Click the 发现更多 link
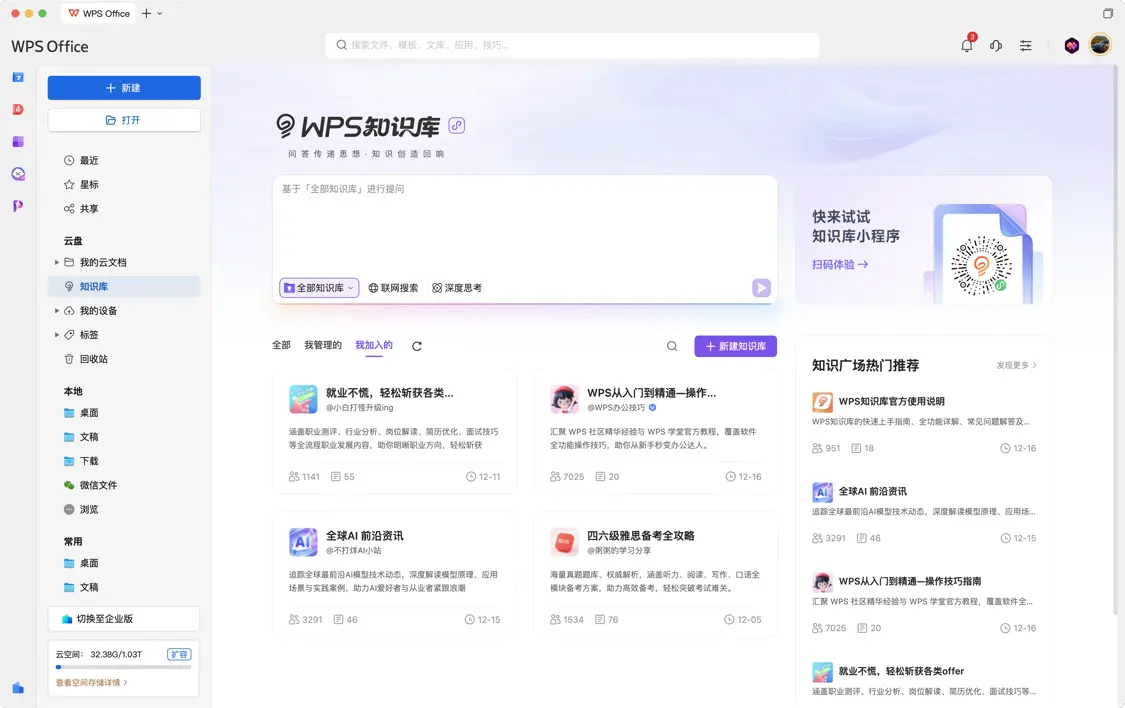Viewport: 1125px width, 708px height. (1016, 365)
